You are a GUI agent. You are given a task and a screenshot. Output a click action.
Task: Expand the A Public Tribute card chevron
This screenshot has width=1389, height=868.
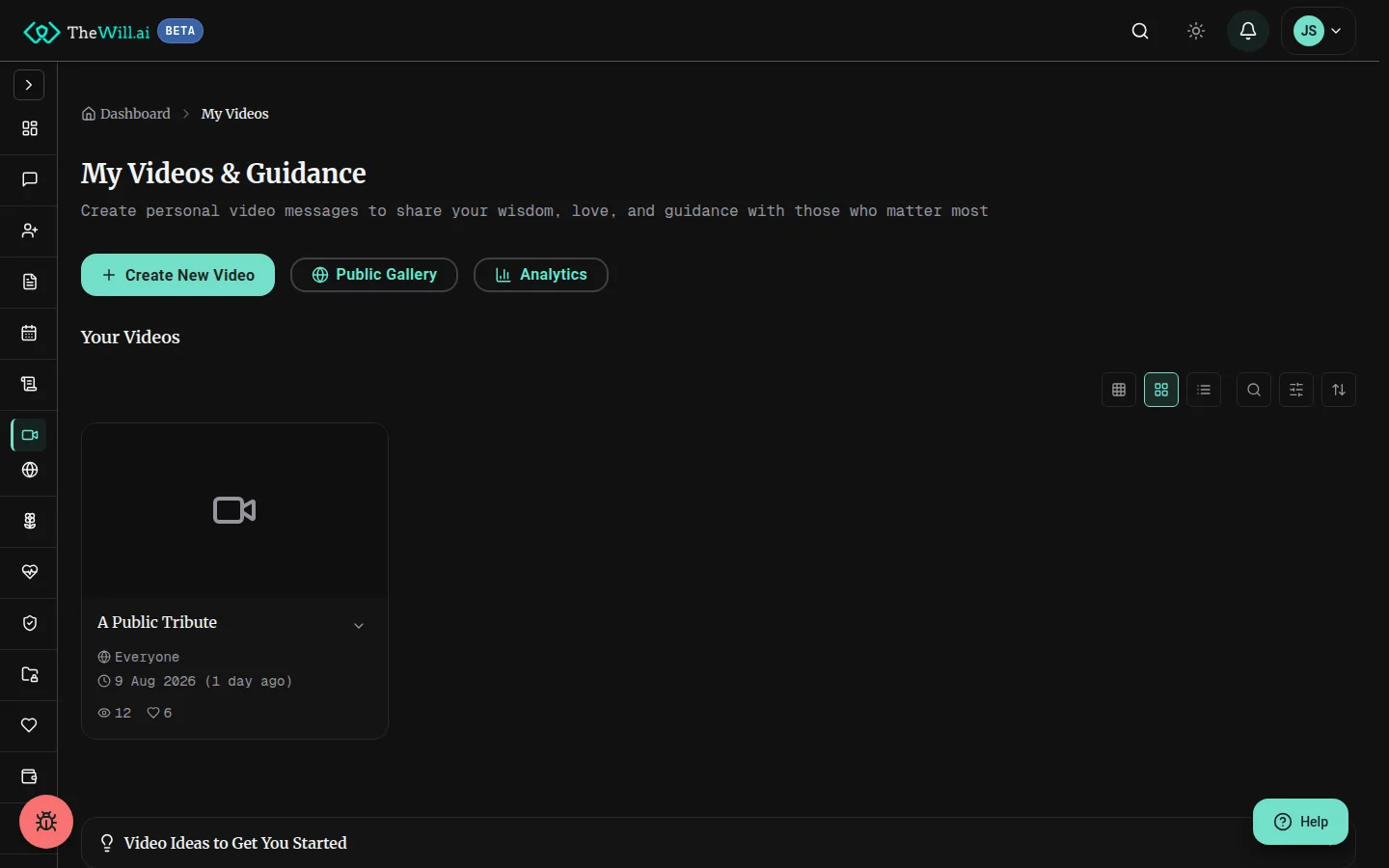click(x=359, y=626)
